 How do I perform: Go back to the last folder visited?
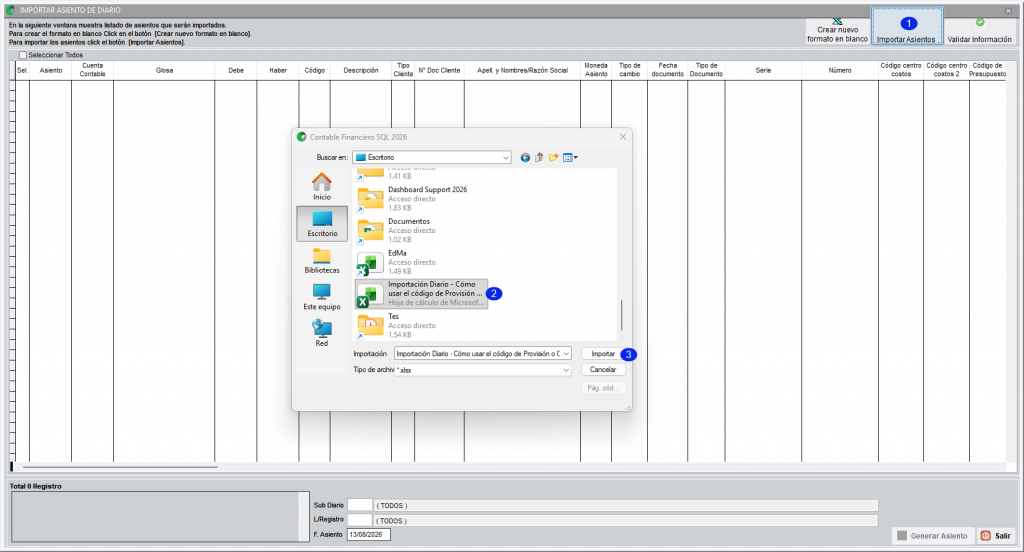[x=525, y=157]
